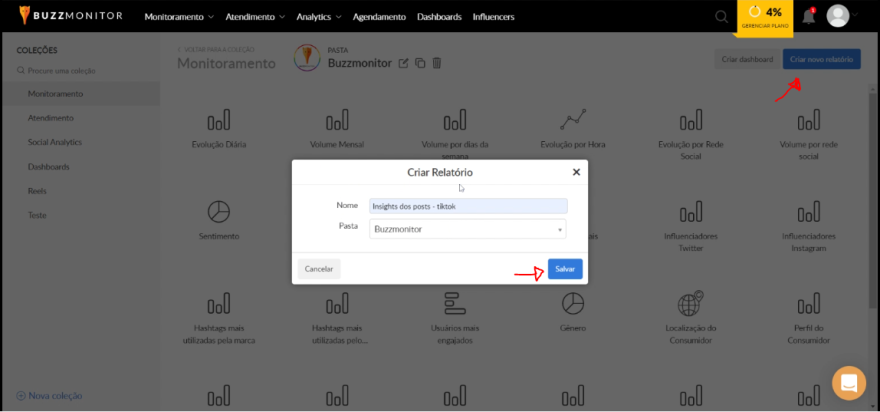The height and width of the screenshot is (412, 880).
Task: Expand the Pasta dropdown showing Buzzmonitor
Action: pyautogui.click(x=467, y=229)
